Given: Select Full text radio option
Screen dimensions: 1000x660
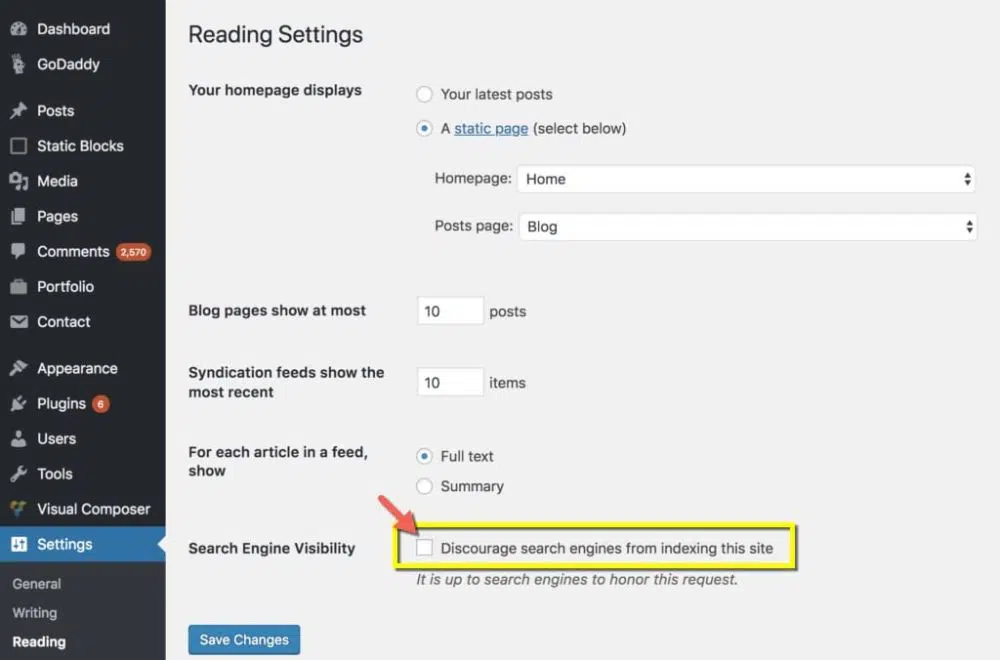Looking at the screenshot, I should (424, 456).
